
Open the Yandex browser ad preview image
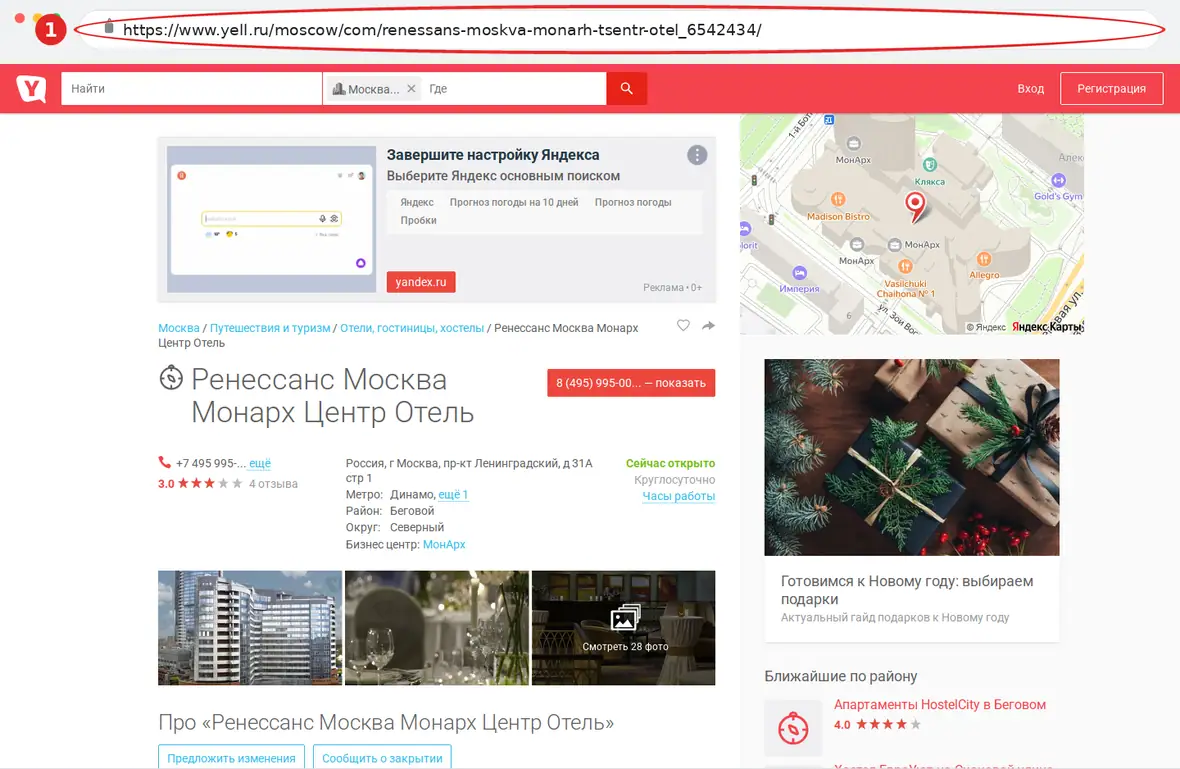pos(272,219)
